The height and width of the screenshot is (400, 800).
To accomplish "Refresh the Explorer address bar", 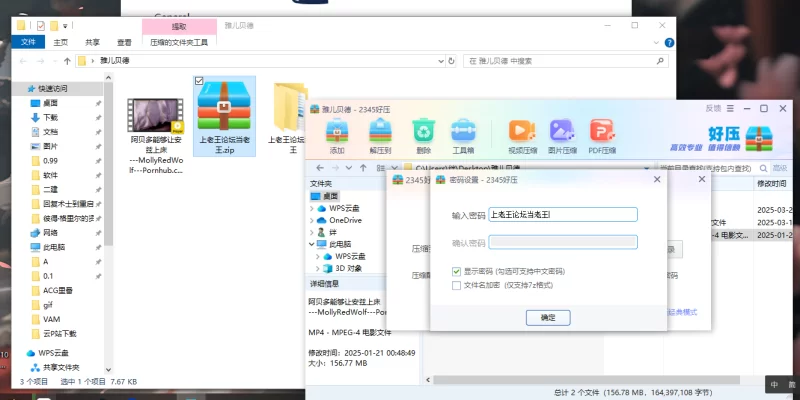I will [x=451, y=61].
